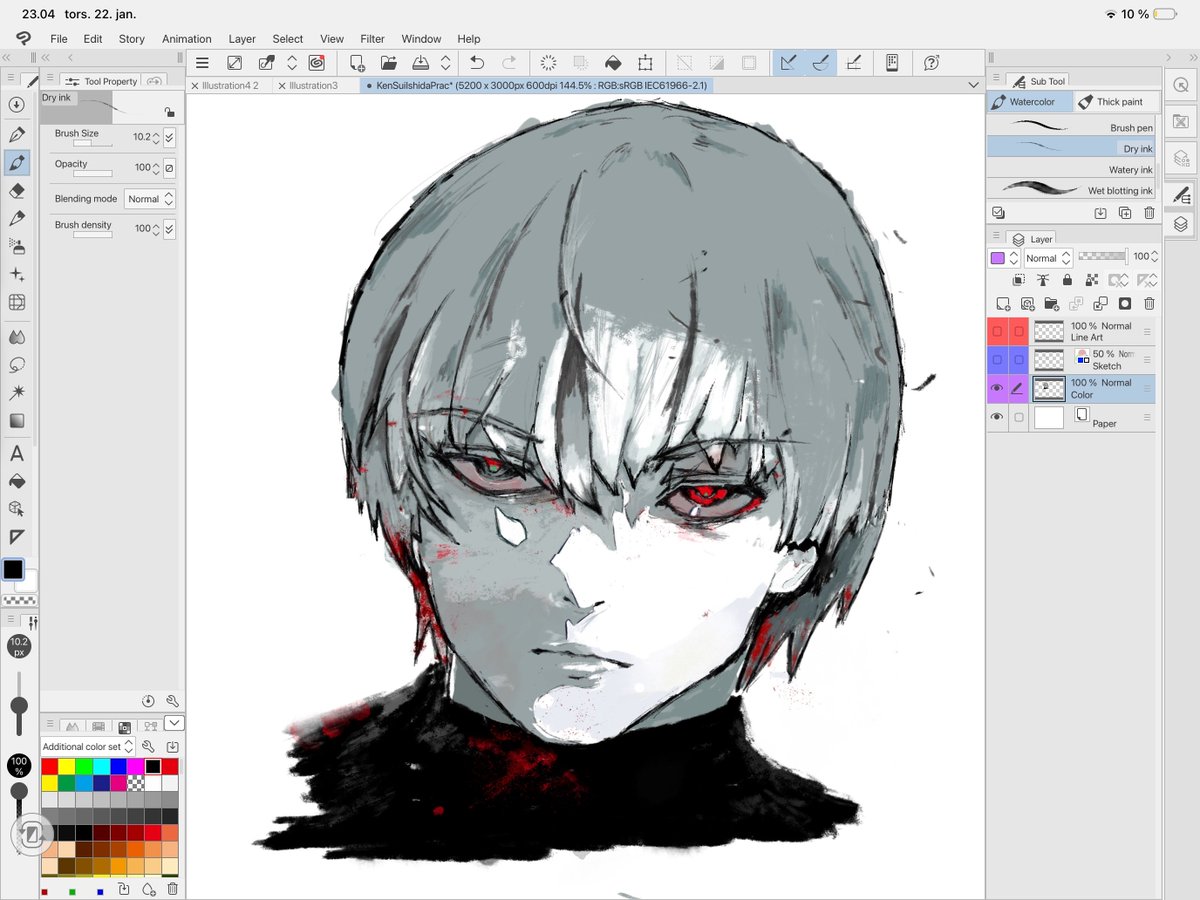Click the hamburger menu icon in command bar

click(x=202, y=63)
